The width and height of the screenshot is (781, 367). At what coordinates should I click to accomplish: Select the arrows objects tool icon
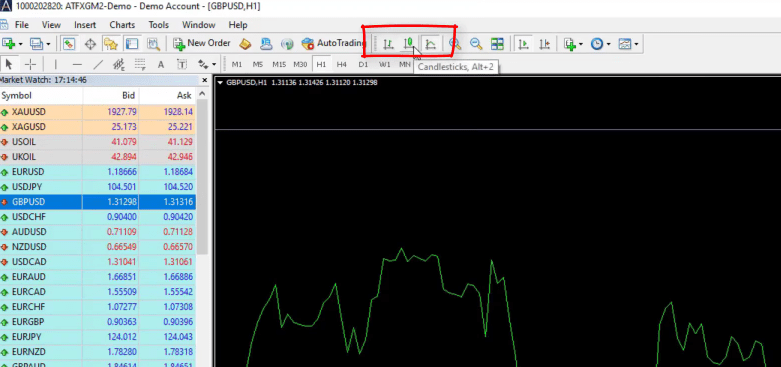tap(203, 64)
